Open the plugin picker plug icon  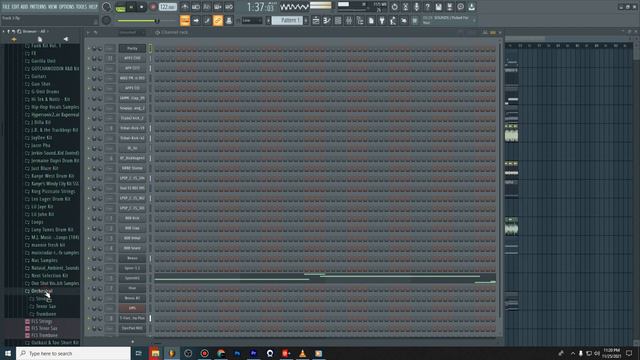point(382,20)
